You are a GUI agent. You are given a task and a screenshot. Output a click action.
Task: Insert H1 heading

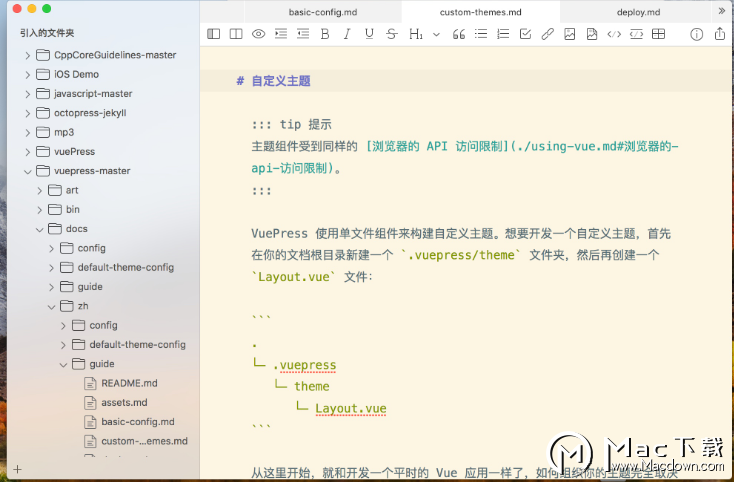(x=416, y=34)
